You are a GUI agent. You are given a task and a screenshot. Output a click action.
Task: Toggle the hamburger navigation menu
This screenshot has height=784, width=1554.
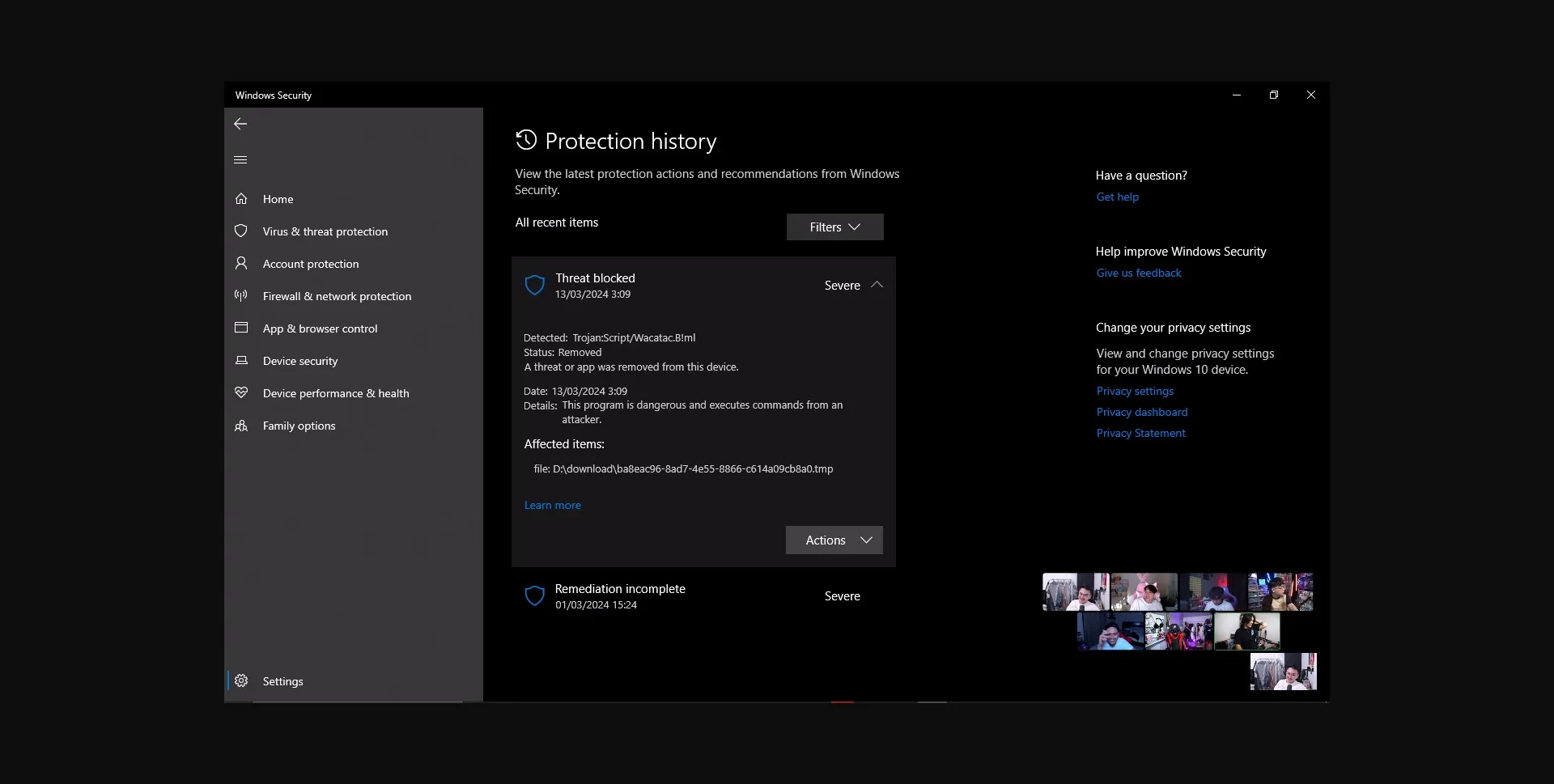point(240,160)
